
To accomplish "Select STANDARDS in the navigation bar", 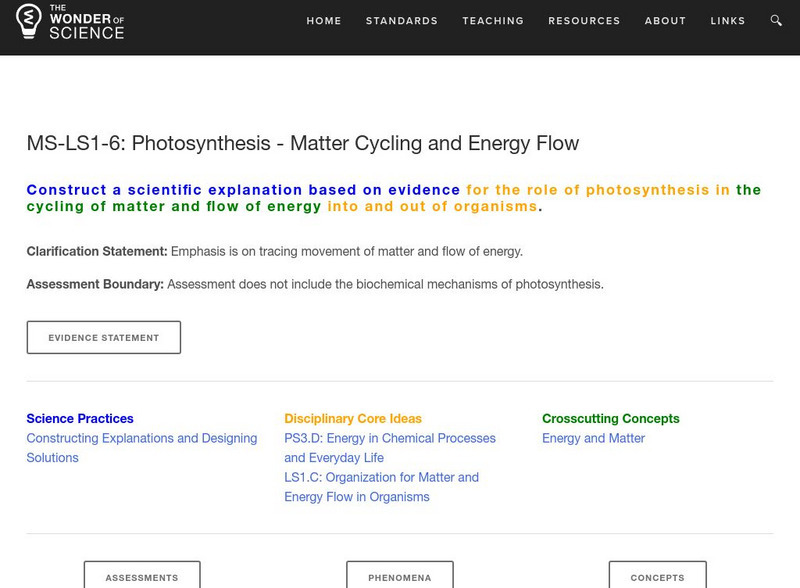I will [400, 20].
